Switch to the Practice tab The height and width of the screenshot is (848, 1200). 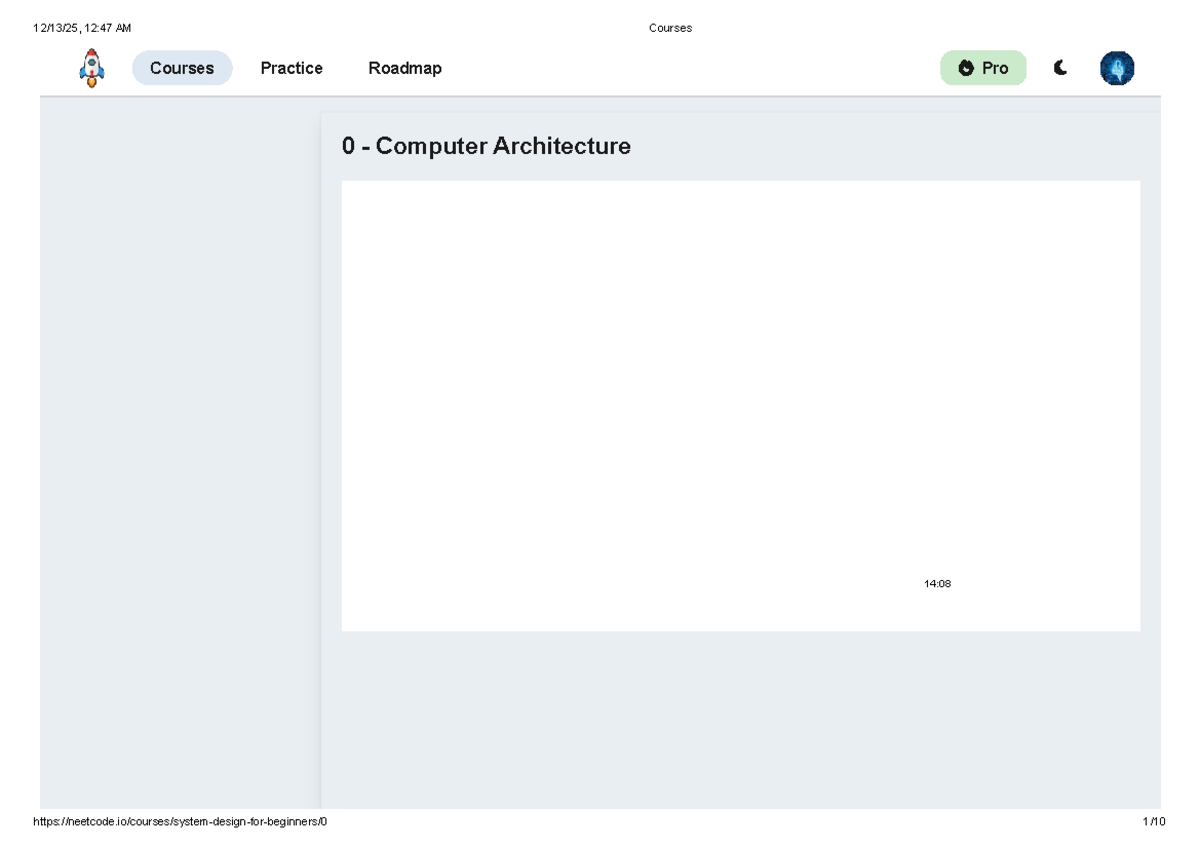[x=291, y=67]
